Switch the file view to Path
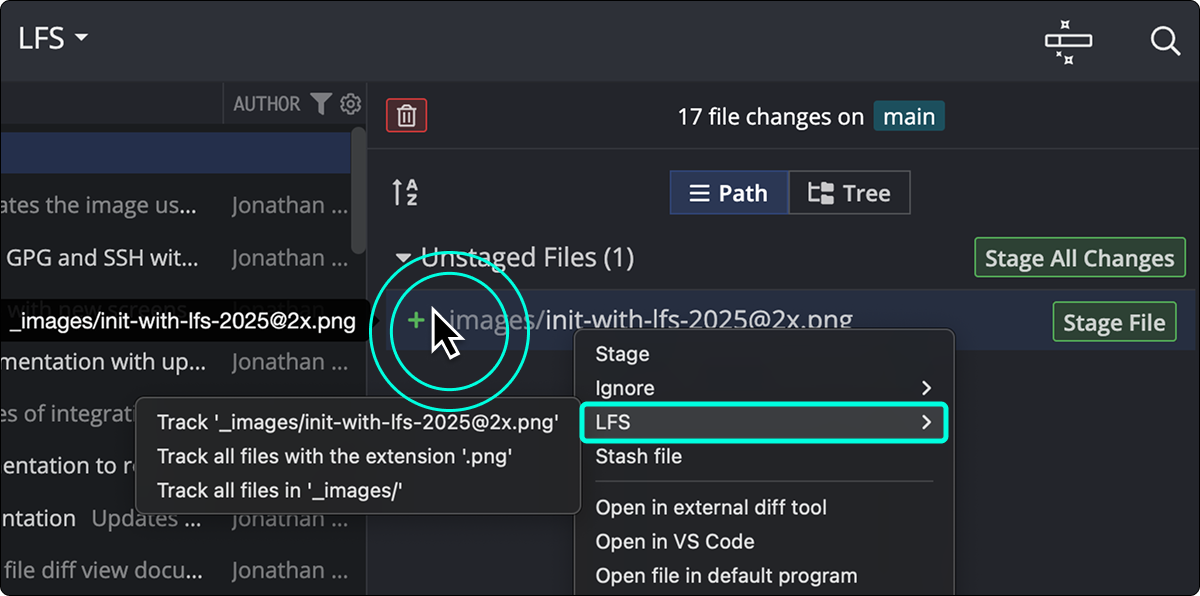The height and width of the screenshot is (596, 1200). pos(729,192)
